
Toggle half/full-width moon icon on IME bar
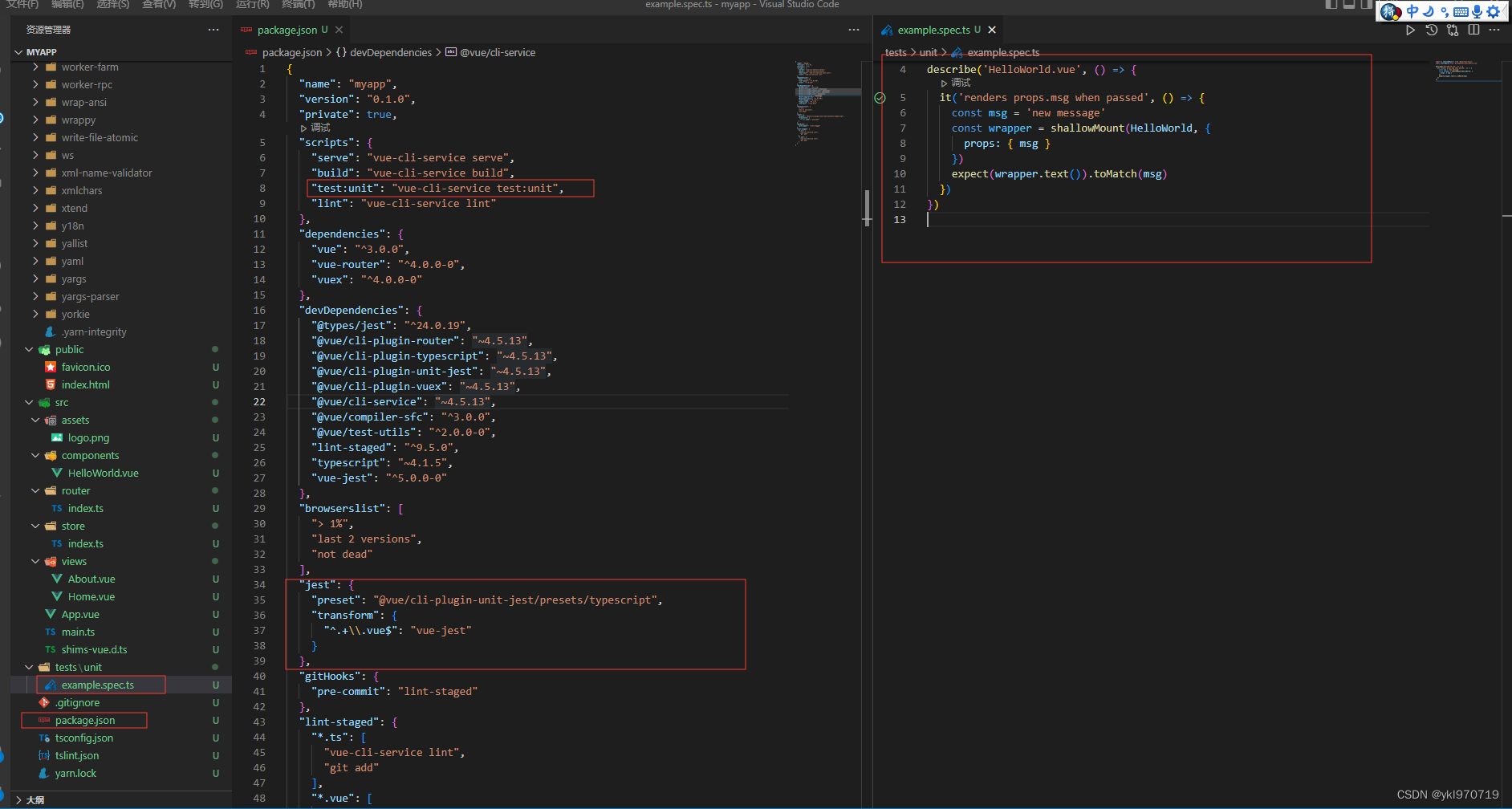point(1429,11)
